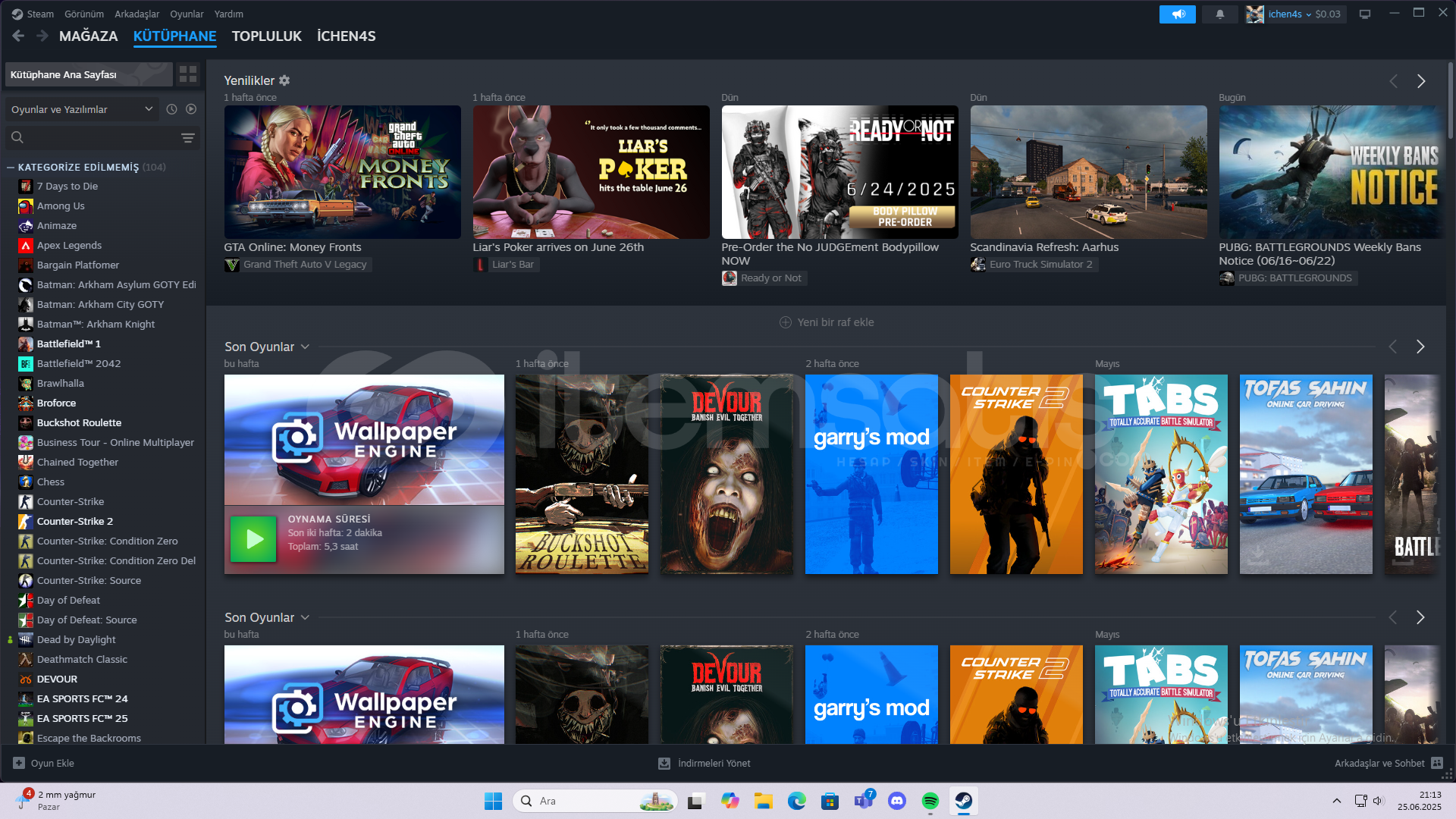This screenshot has width=1456, height=819.
Task: Open Yenilikler settings gear
Action: point(284,80)
